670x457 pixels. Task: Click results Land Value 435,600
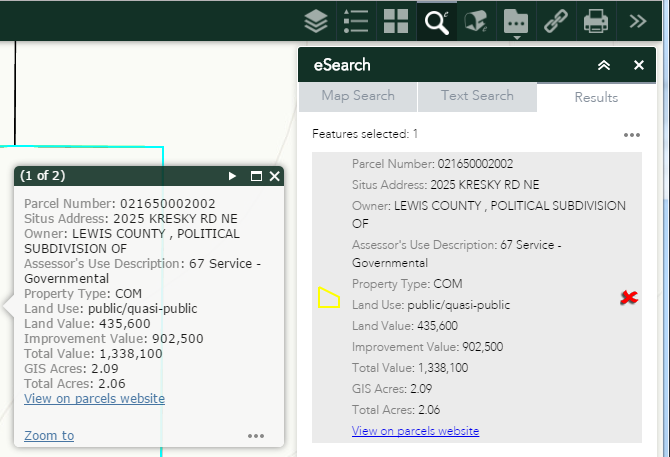pos(405,326)
